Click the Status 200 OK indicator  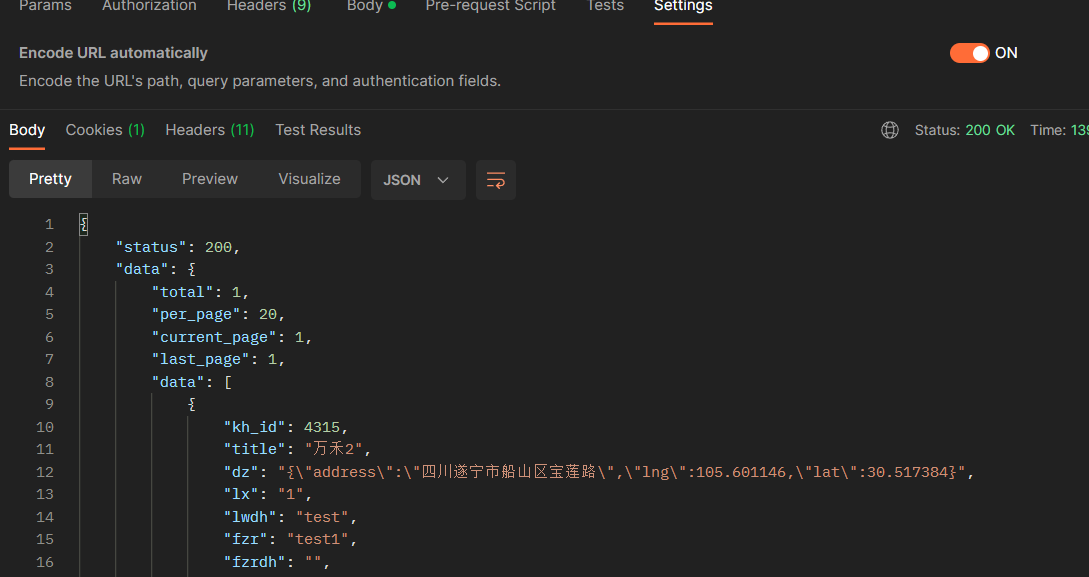964,130
